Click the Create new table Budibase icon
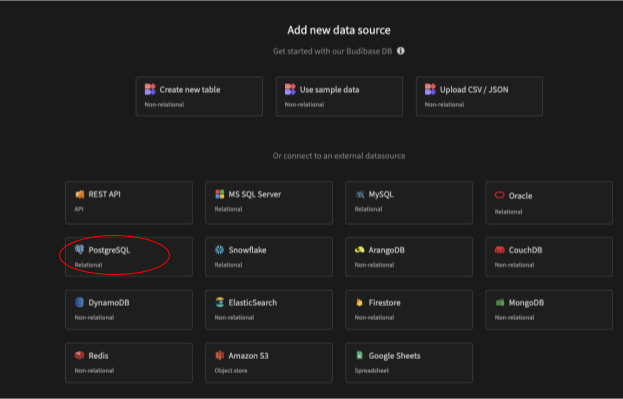The width and height of the screenshot is (623, 399). (150, 89)
